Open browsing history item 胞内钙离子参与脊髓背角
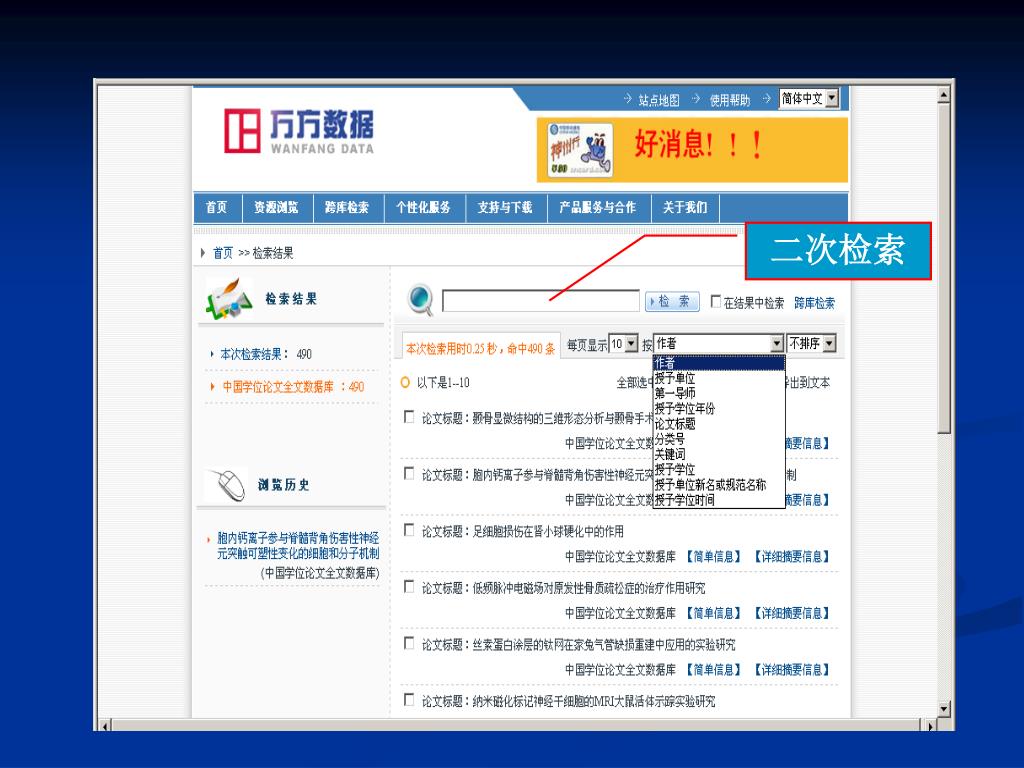The height and width of the screenshot is (768, 1024). click(298, 545)
